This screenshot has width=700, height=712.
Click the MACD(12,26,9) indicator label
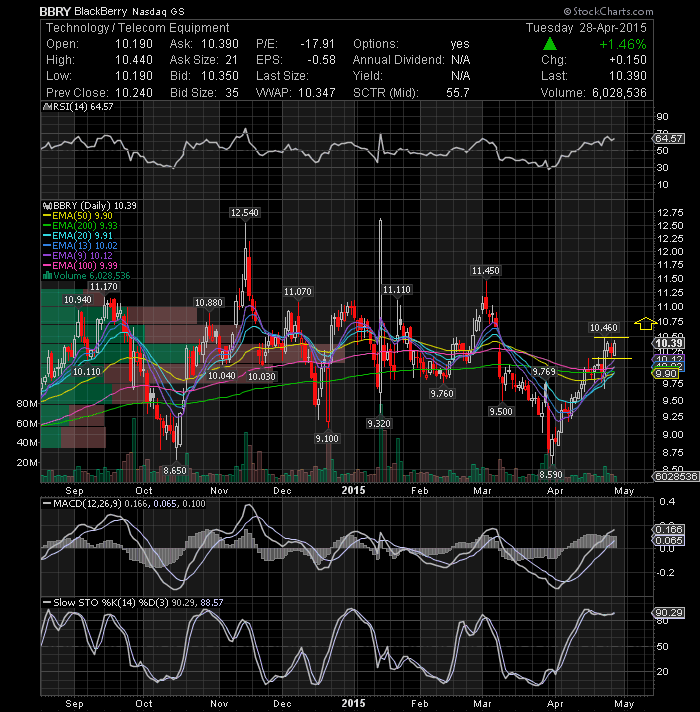pos(88,504)
